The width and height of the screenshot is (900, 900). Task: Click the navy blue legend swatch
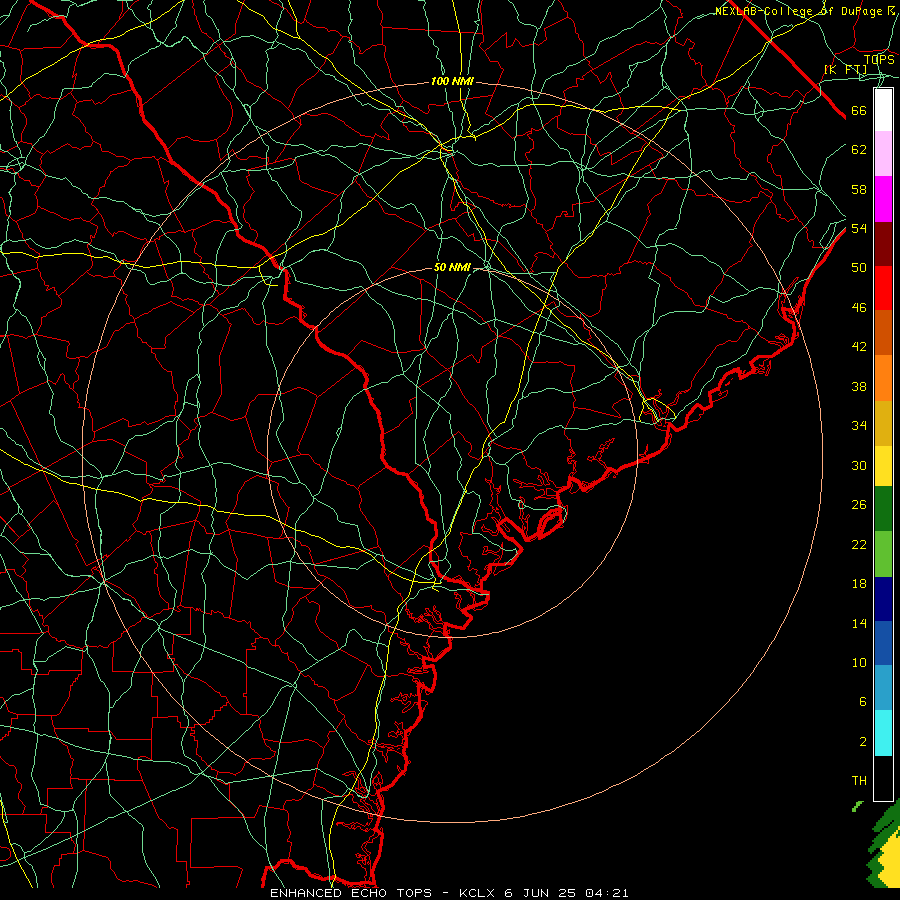(883, 599)
